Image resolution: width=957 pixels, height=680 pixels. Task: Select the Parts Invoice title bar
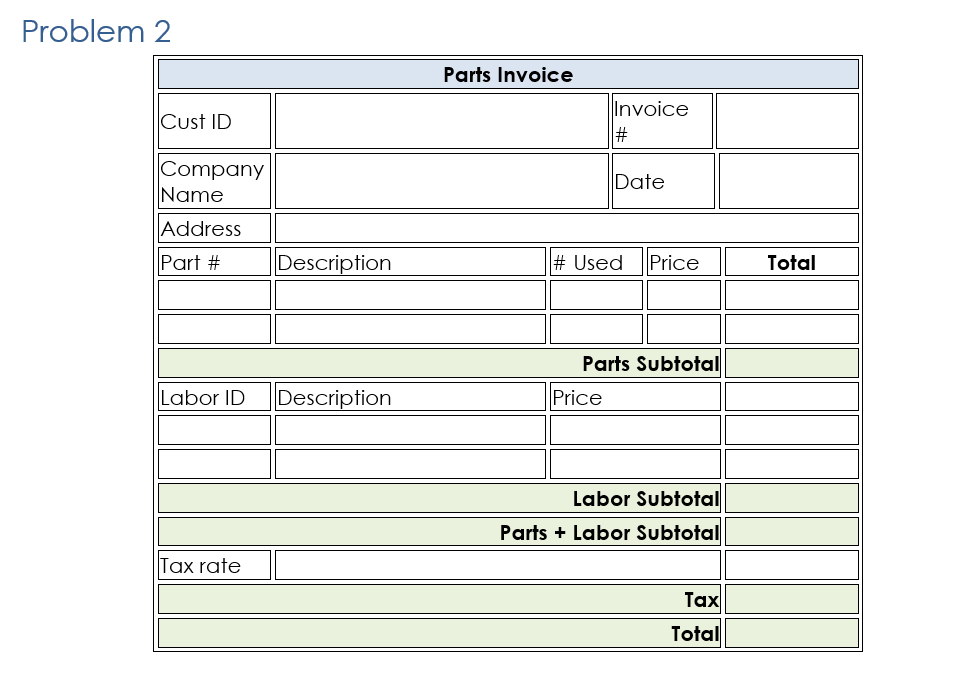[507, 74]
